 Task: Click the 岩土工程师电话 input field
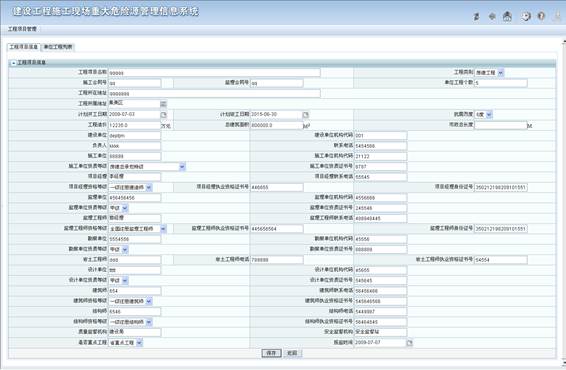tap(277, 260)
